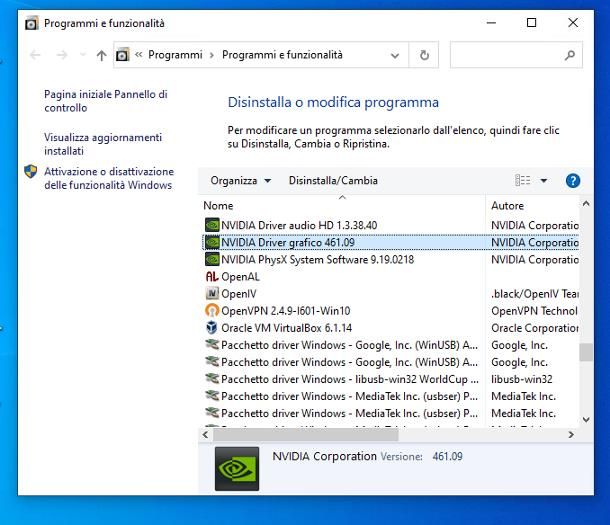This screenshot has height=525, width=610.
Task: Click the NVIDIA Driver audio HD row icon
Action: (x=212, y=225)
